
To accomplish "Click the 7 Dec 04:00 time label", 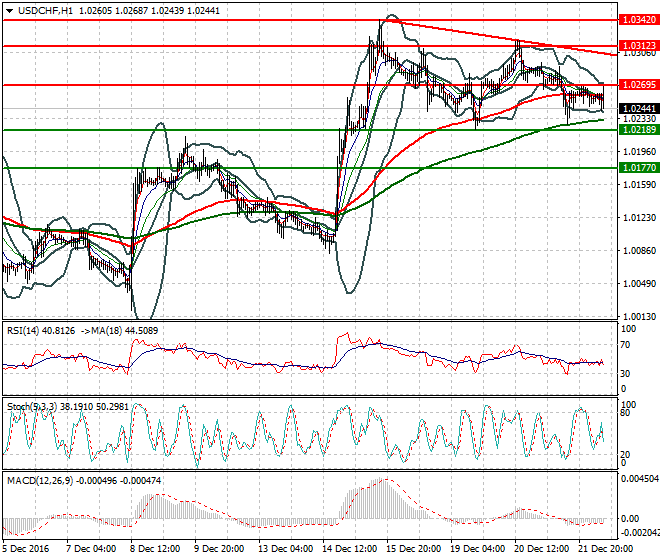I will point(91,549).
